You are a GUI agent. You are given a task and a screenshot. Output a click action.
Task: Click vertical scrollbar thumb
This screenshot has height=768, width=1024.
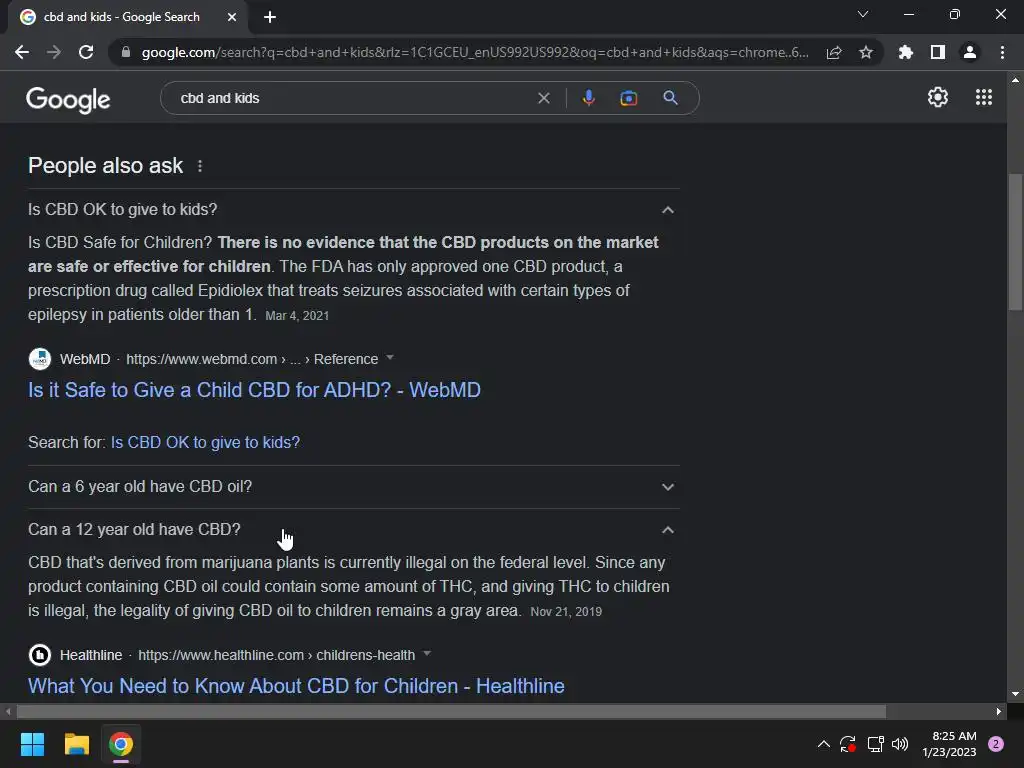(x=1015, y=242)
